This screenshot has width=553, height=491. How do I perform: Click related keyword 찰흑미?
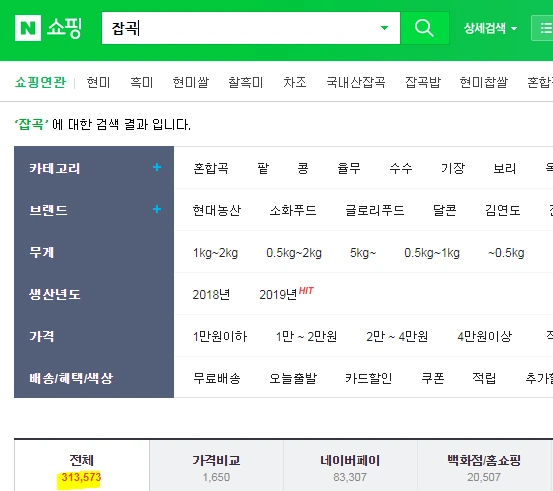245,82
